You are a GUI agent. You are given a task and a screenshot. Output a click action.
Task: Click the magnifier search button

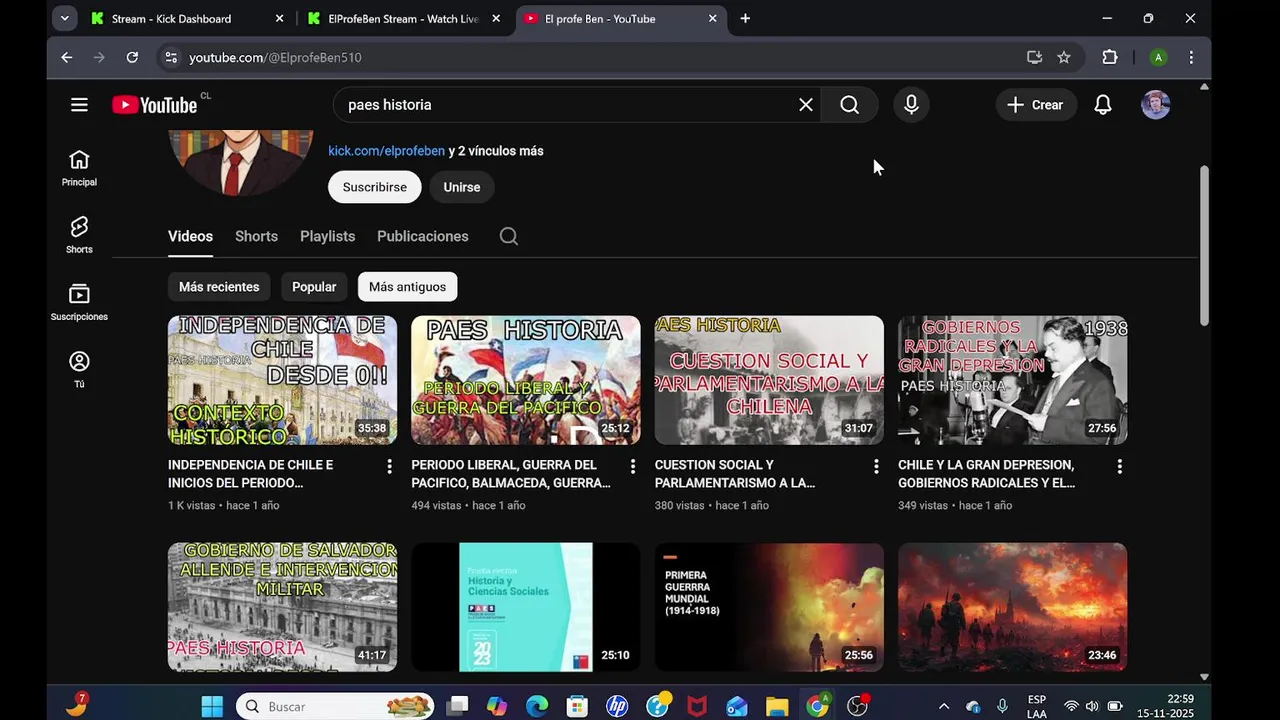pos(849,105)
